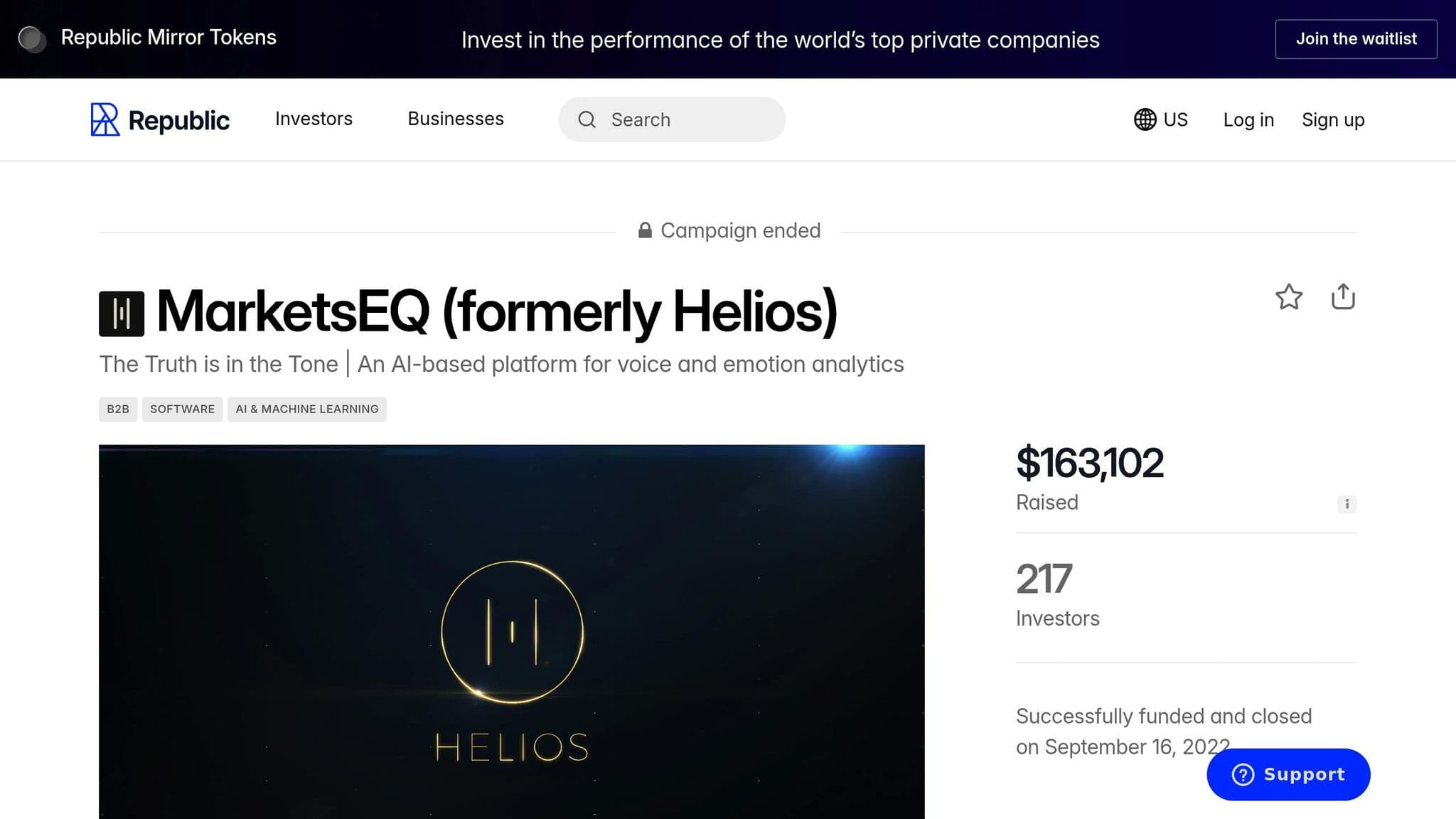Open the Log in page
The width and height of the screenshot is (1456, 819).
pos(1248,119)
